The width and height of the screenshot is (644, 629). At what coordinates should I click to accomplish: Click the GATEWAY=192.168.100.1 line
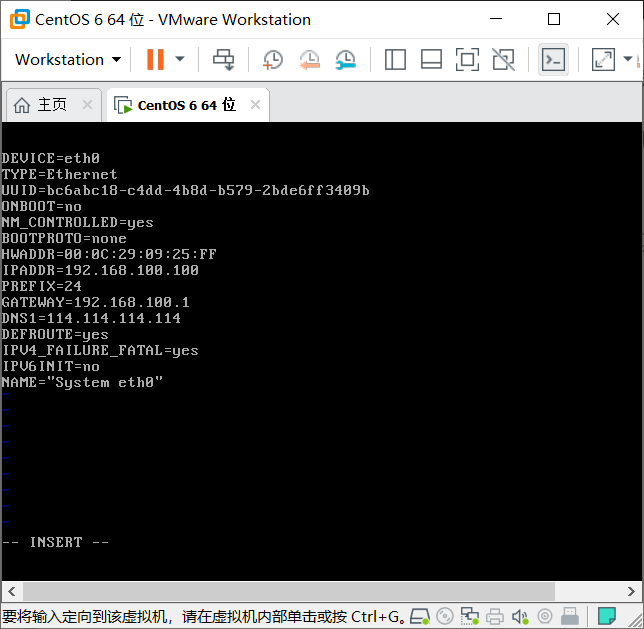96,302
